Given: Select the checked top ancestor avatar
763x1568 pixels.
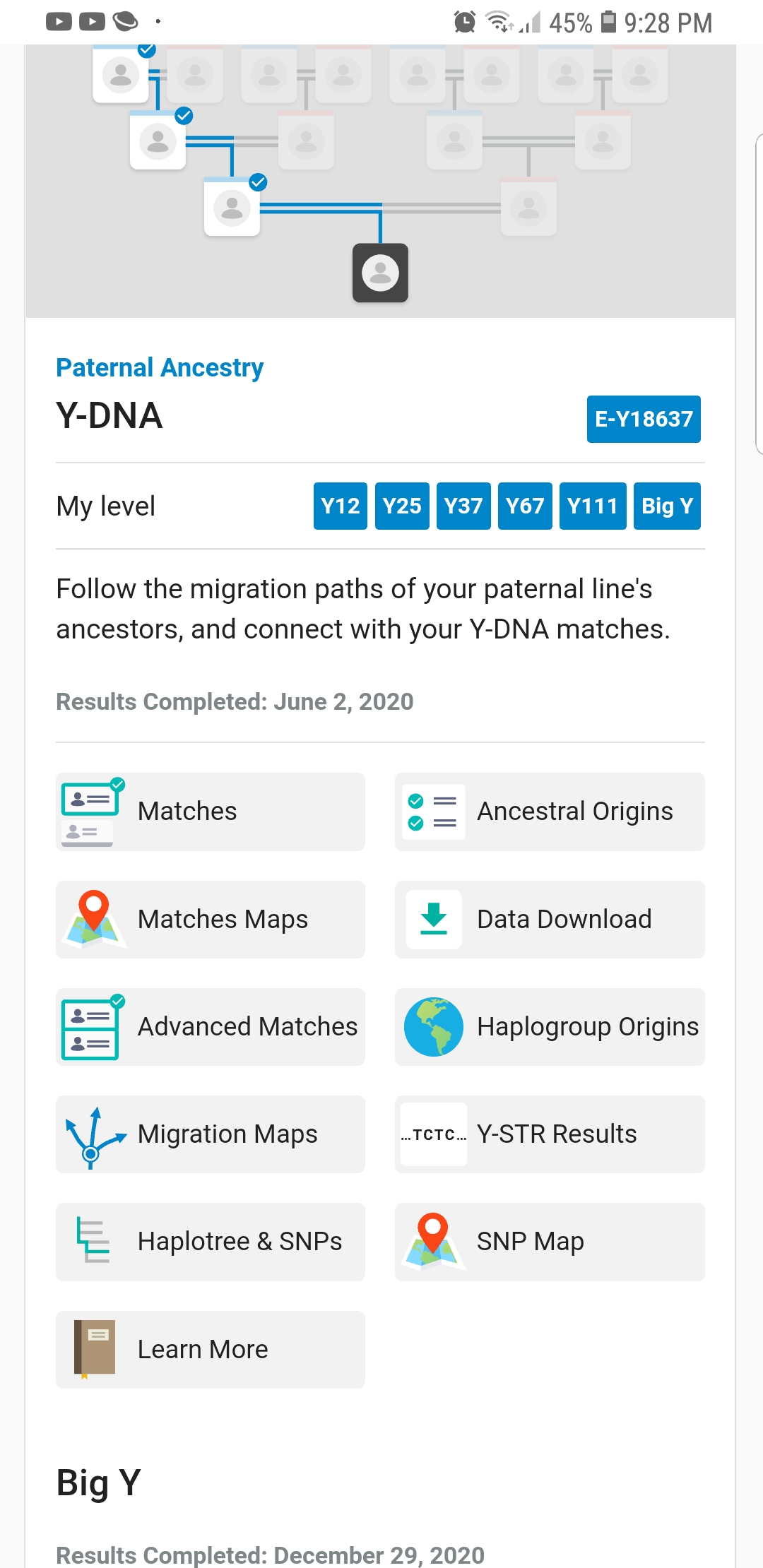Looking at the screenshot, I should coord(122,73).
